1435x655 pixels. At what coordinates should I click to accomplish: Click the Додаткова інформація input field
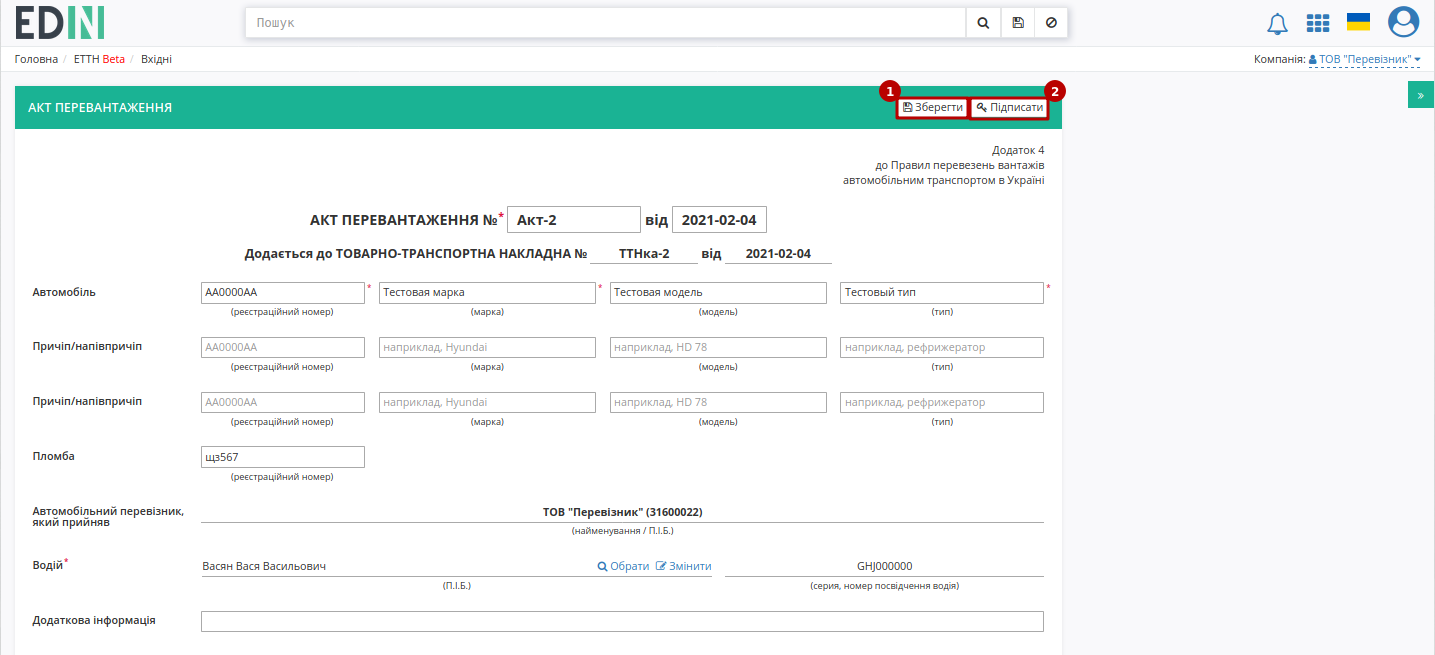point(622,622)
